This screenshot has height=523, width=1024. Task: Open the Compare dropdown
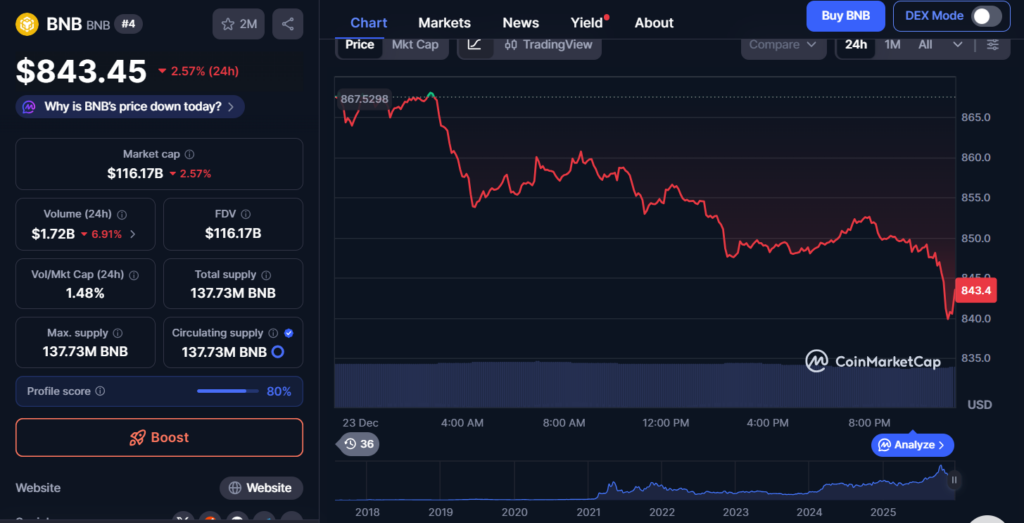(783, 45)
